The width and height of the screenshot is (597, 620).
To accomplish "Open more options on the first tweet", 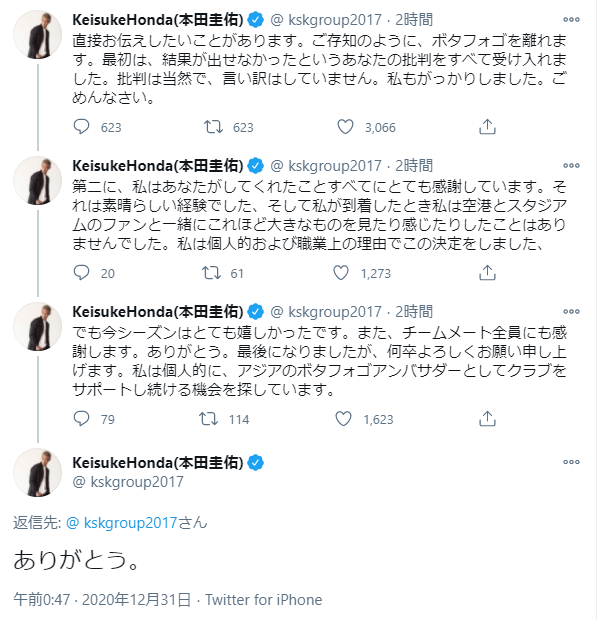I will pyautogui.click(x=571, y=19).
